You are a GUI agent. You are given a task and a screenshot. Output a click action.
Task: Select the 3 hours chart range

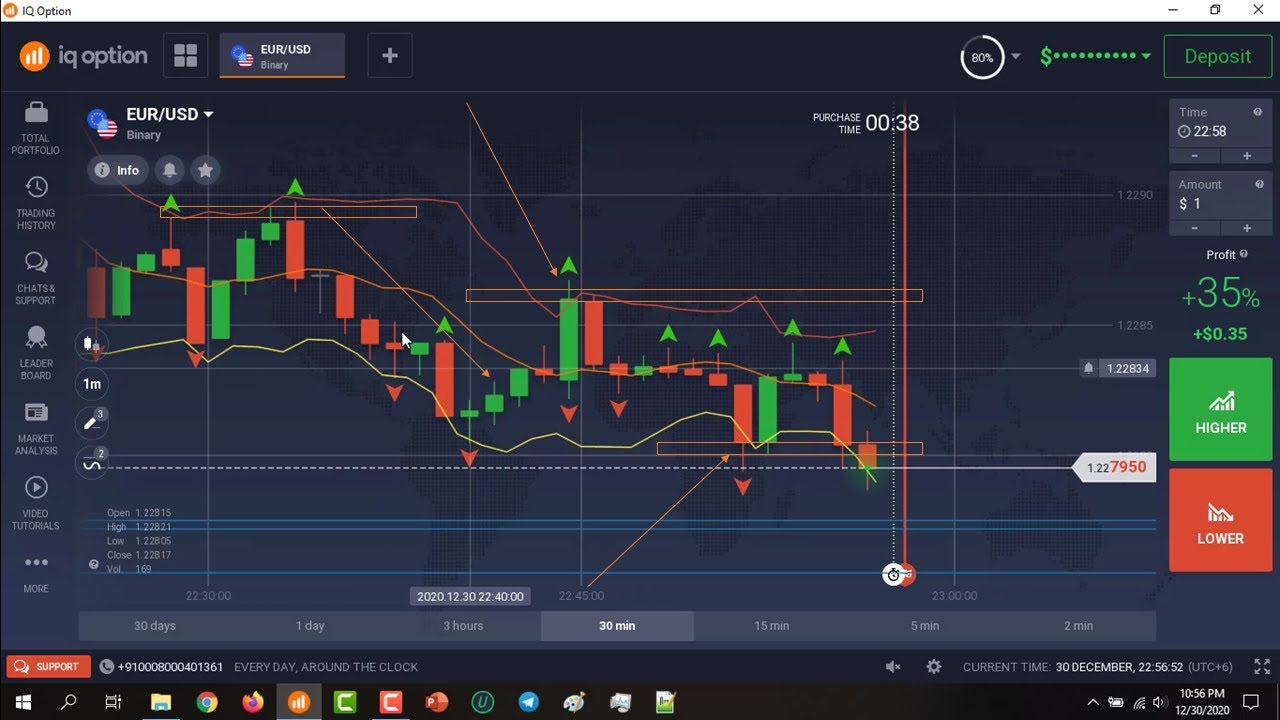[463, 626]
